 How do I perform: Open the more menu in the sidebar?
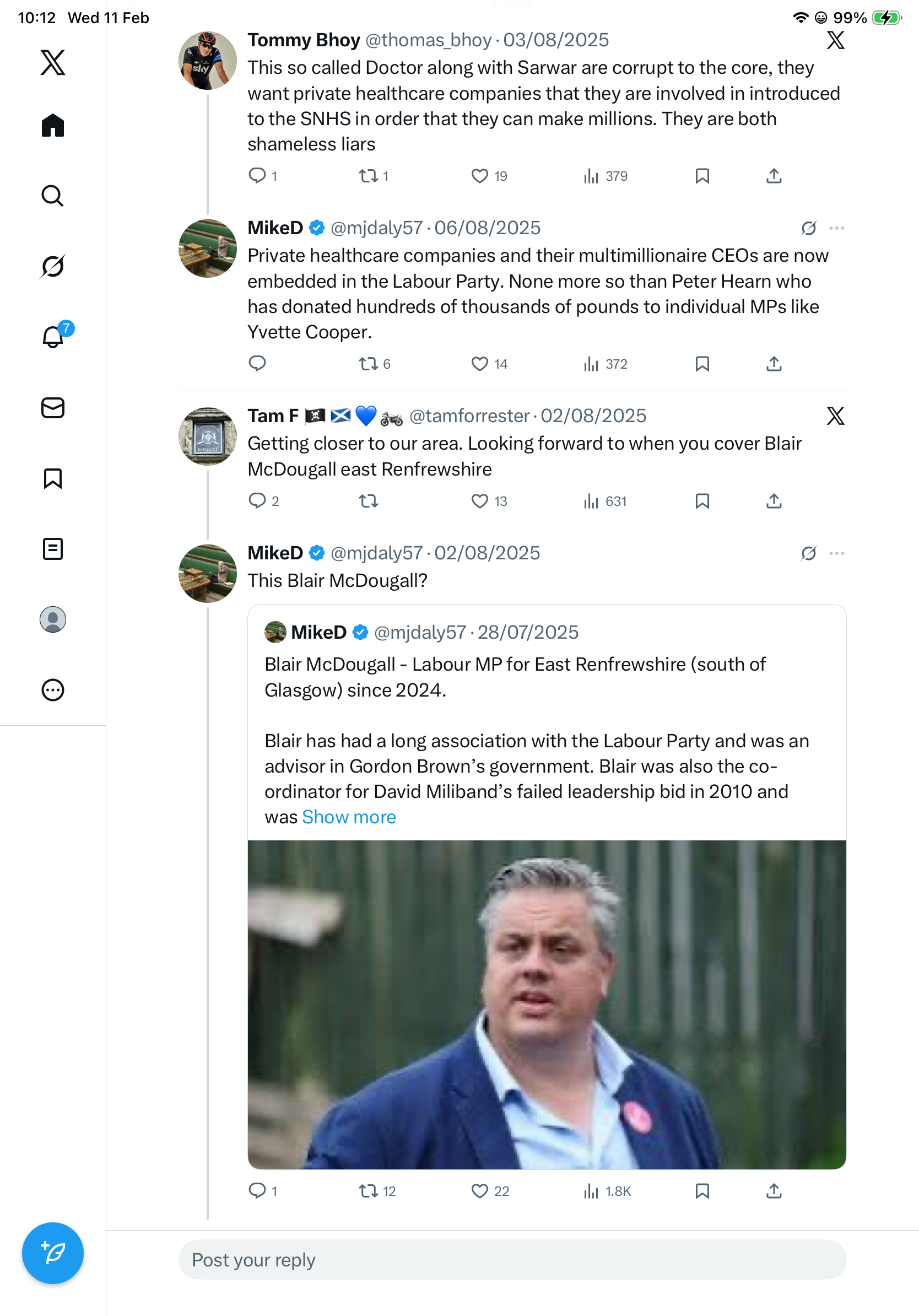tap(53, 690)
